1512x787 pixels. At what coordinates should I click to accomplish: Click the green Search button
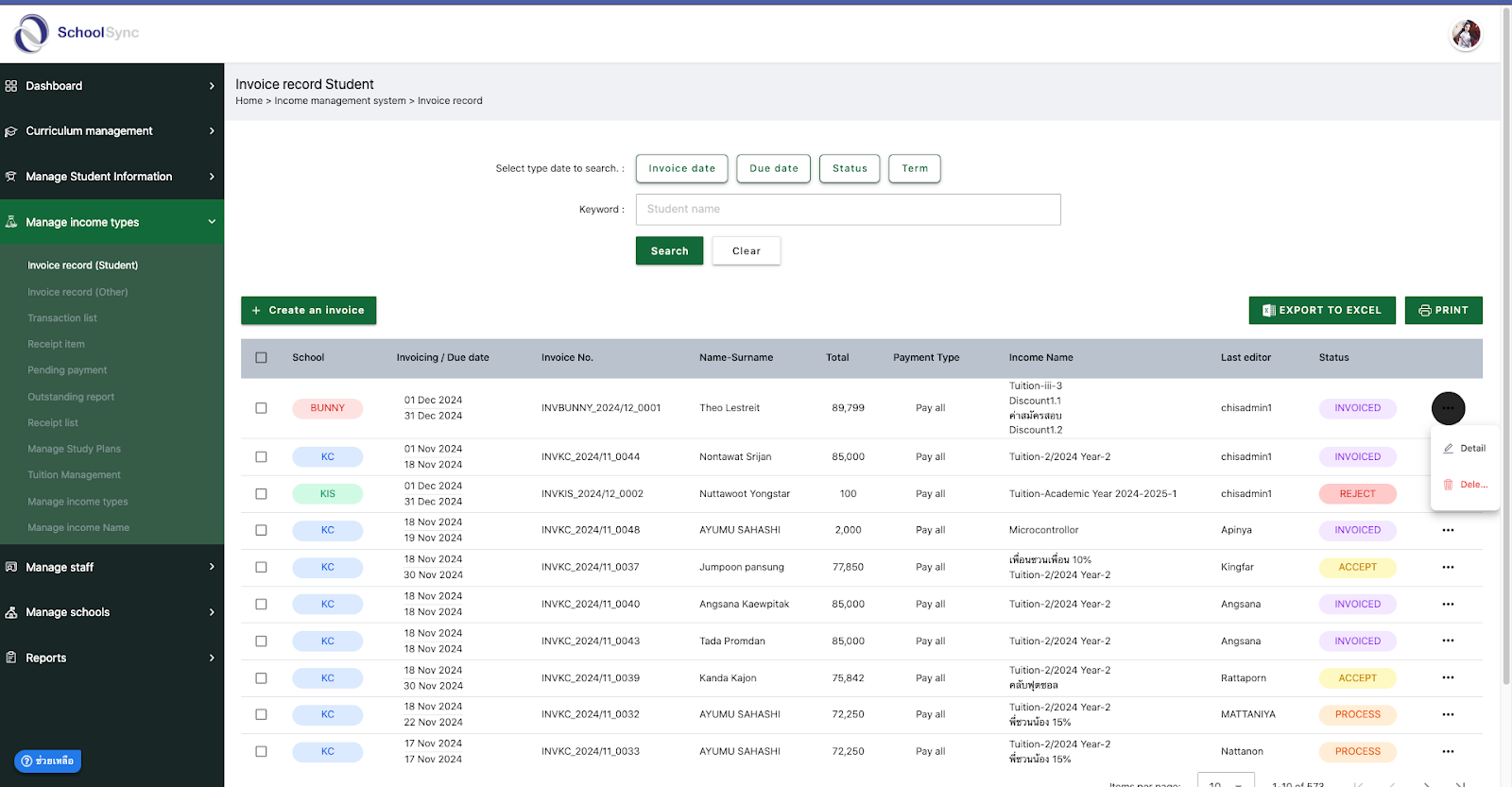(x=669, y=250)
